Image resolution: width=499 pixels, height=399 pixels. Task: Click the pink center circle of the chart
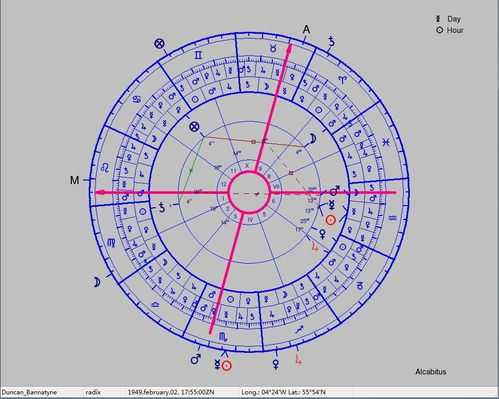point(249,192)
